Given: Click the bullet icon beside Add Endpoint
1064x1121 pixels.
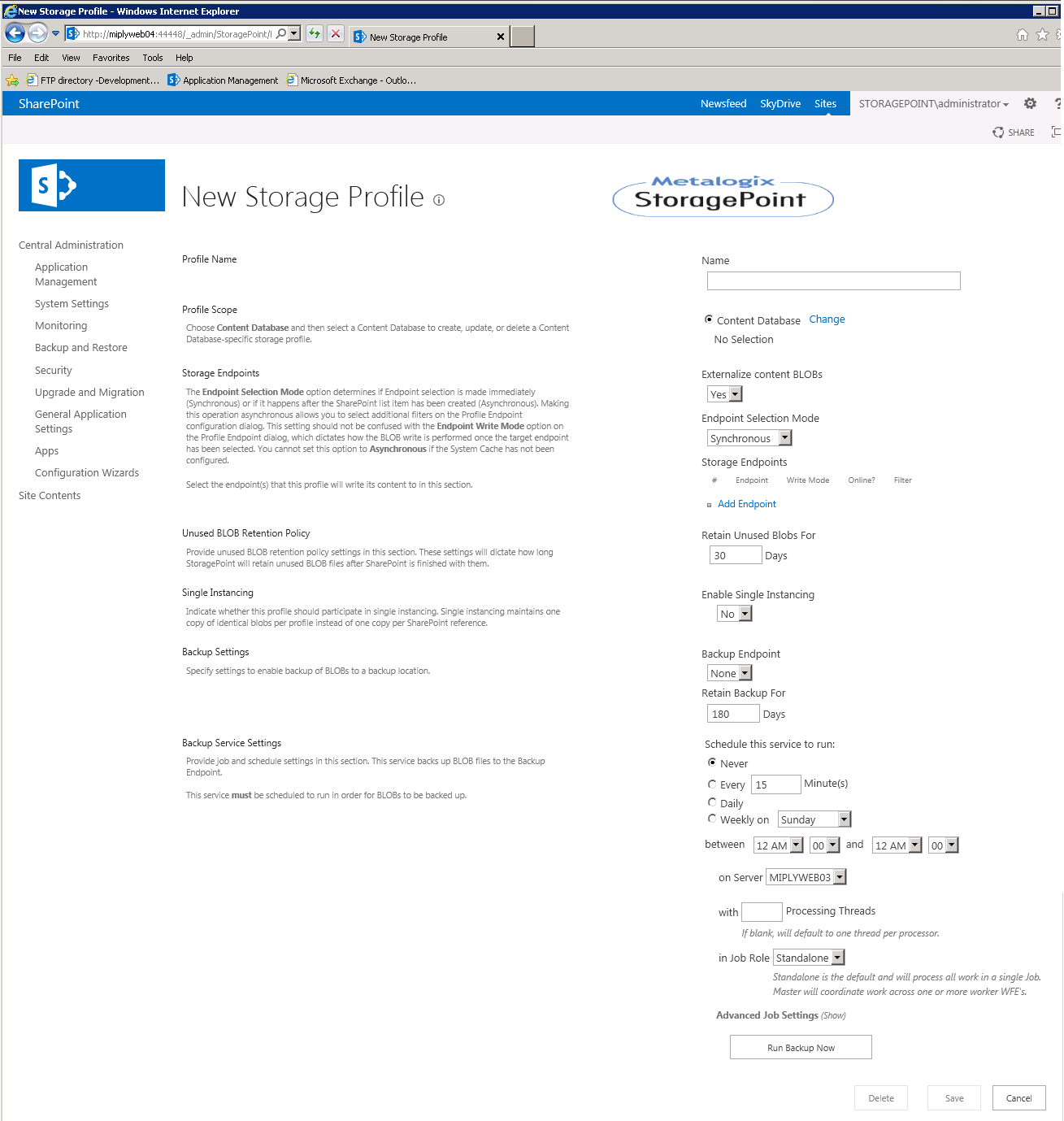Looking at the screenshot, I should click(709, 505).
